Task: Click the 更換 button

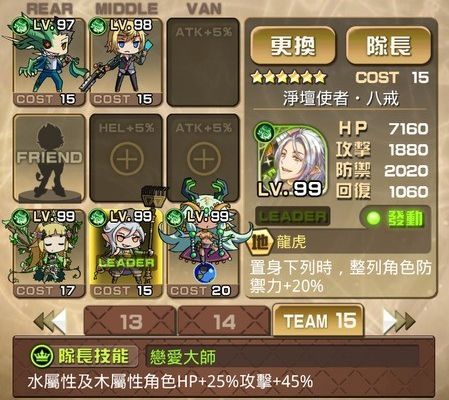Action: pyautogui.click(x=293, y=46)
